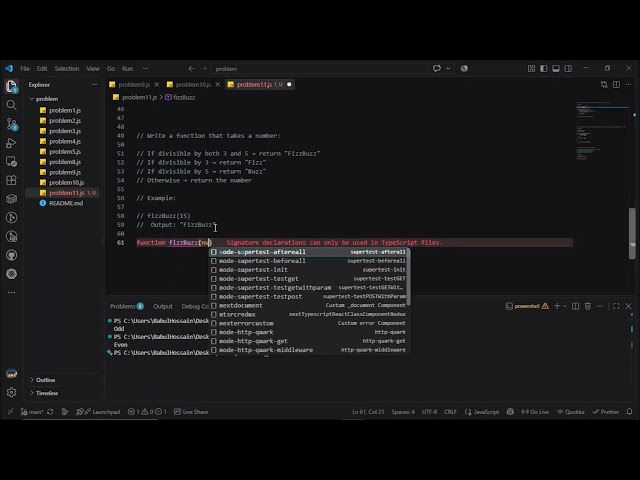
Task: Go forward with the right arrow
Action: click(x=204, y=69)
